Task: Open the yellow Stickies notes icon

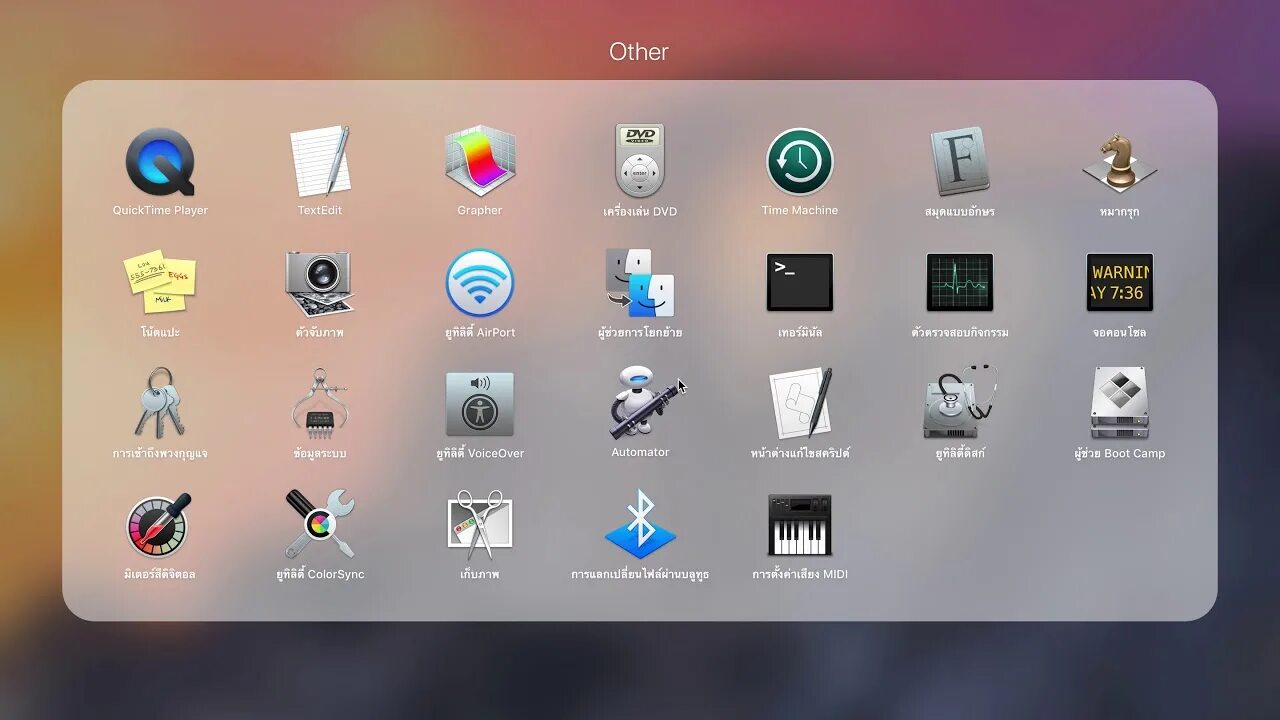Action: [x=160, y=282]
